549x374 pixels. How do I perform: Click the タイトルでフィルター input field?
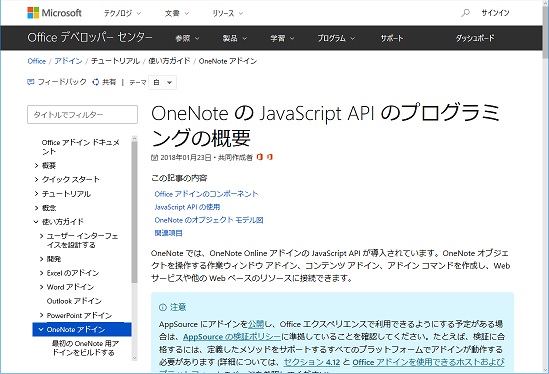click(x=82, y=115)
